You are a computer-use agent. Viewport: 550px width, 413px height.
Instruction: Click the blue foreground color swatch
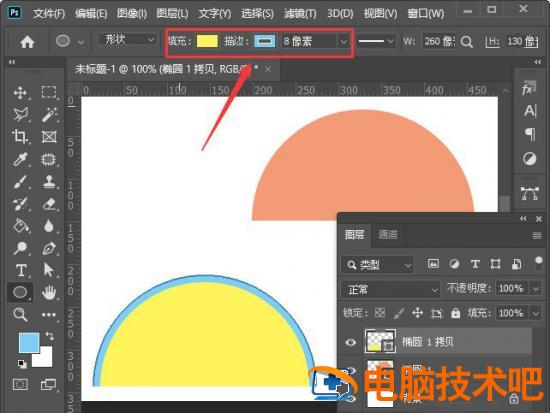[29, 342]
